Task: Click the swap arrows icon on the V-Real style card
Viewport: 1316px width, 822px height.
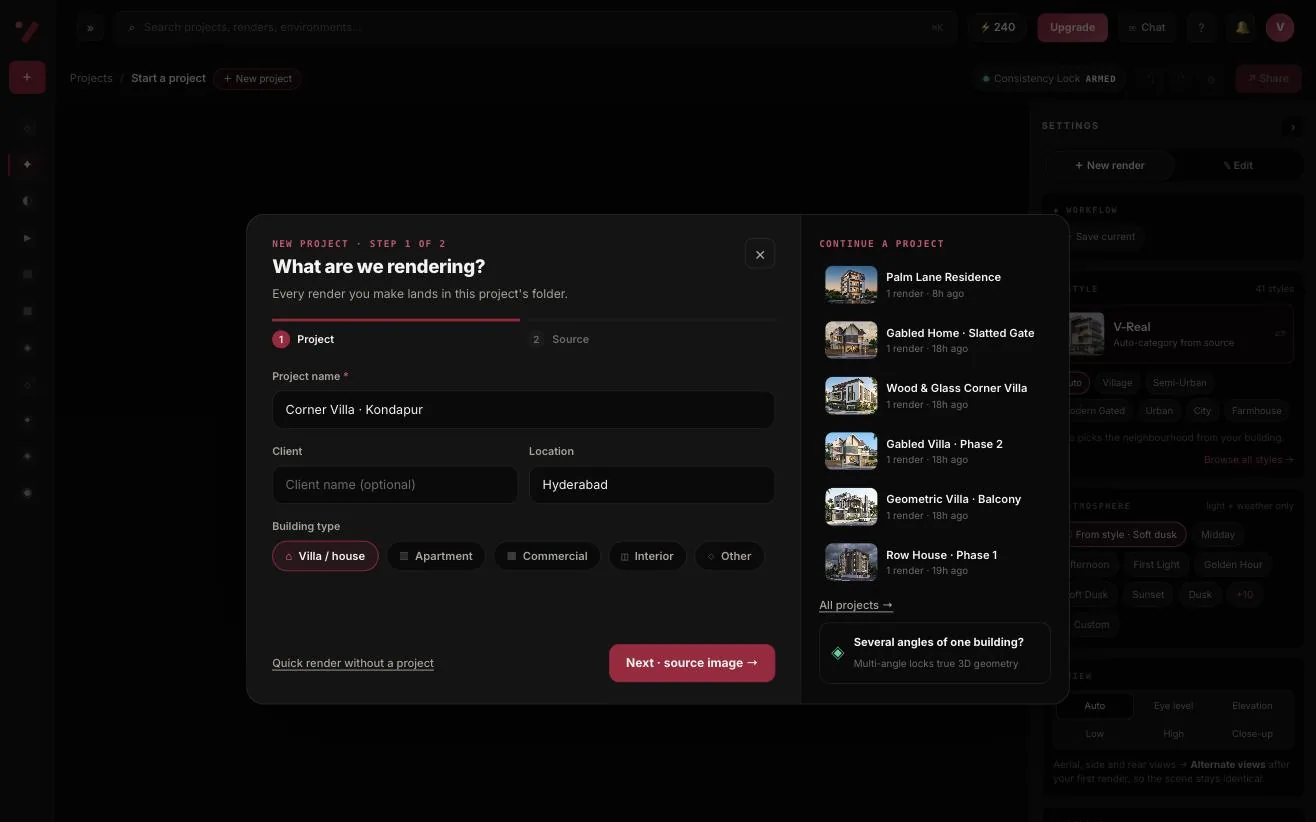Action: 1280,334
